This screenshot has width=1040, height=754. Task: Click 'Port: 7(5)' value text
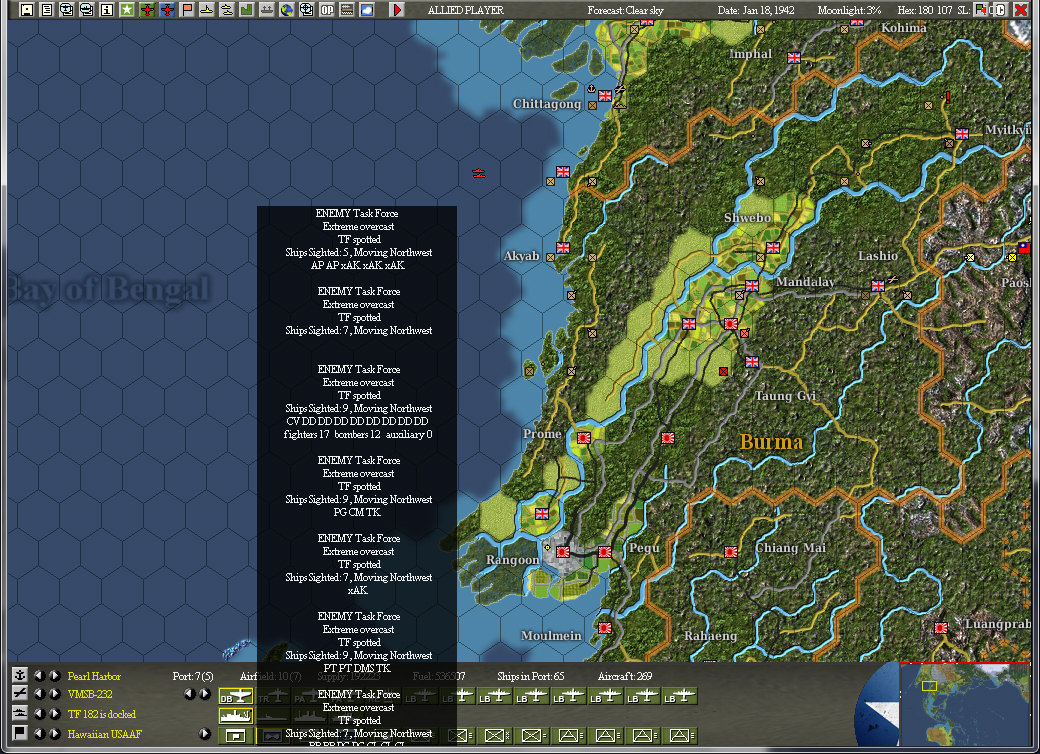click(x=193, y=676)
